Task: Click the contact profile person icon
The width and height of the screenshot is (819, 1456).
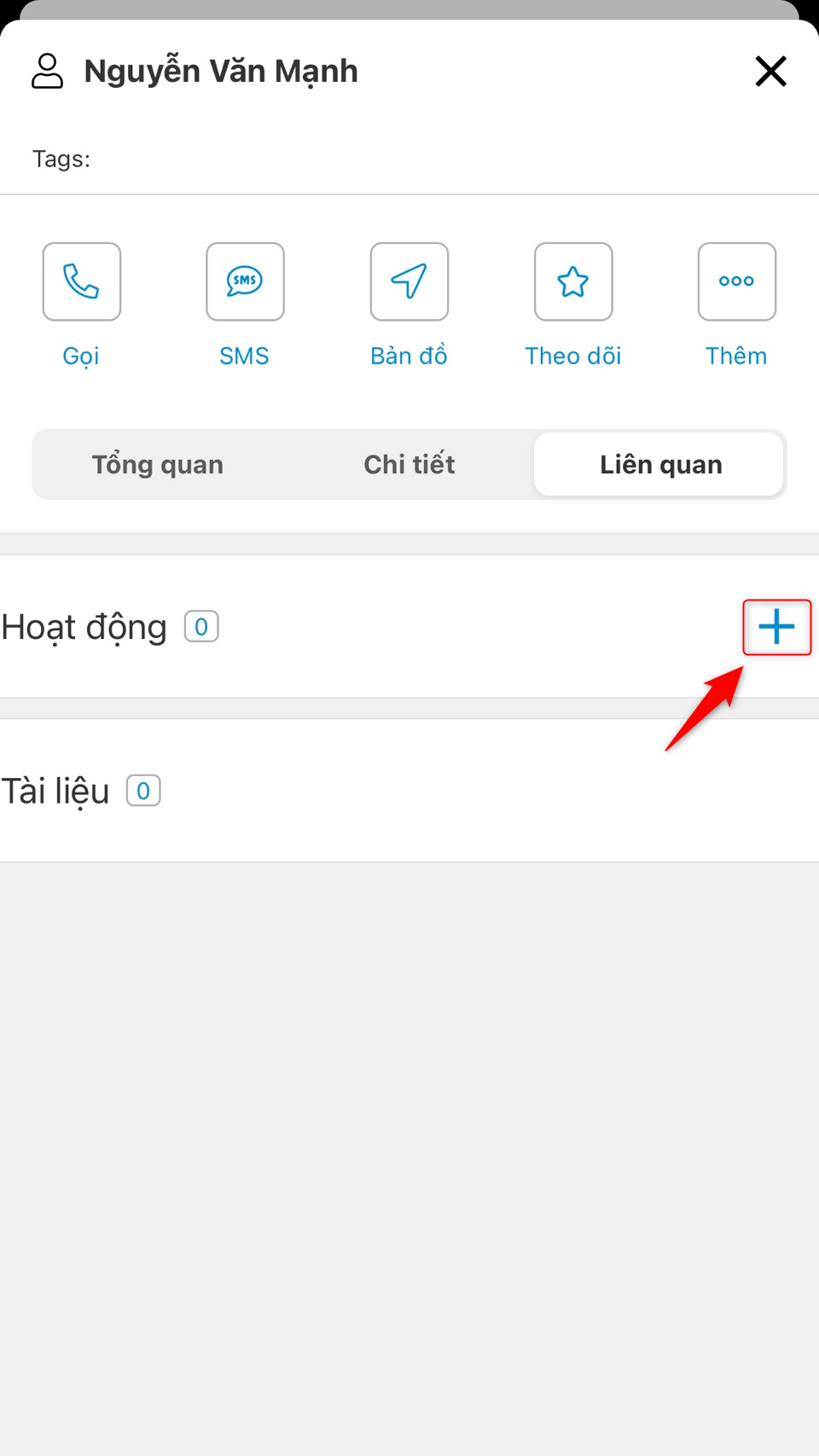Action: click(48, 71)
